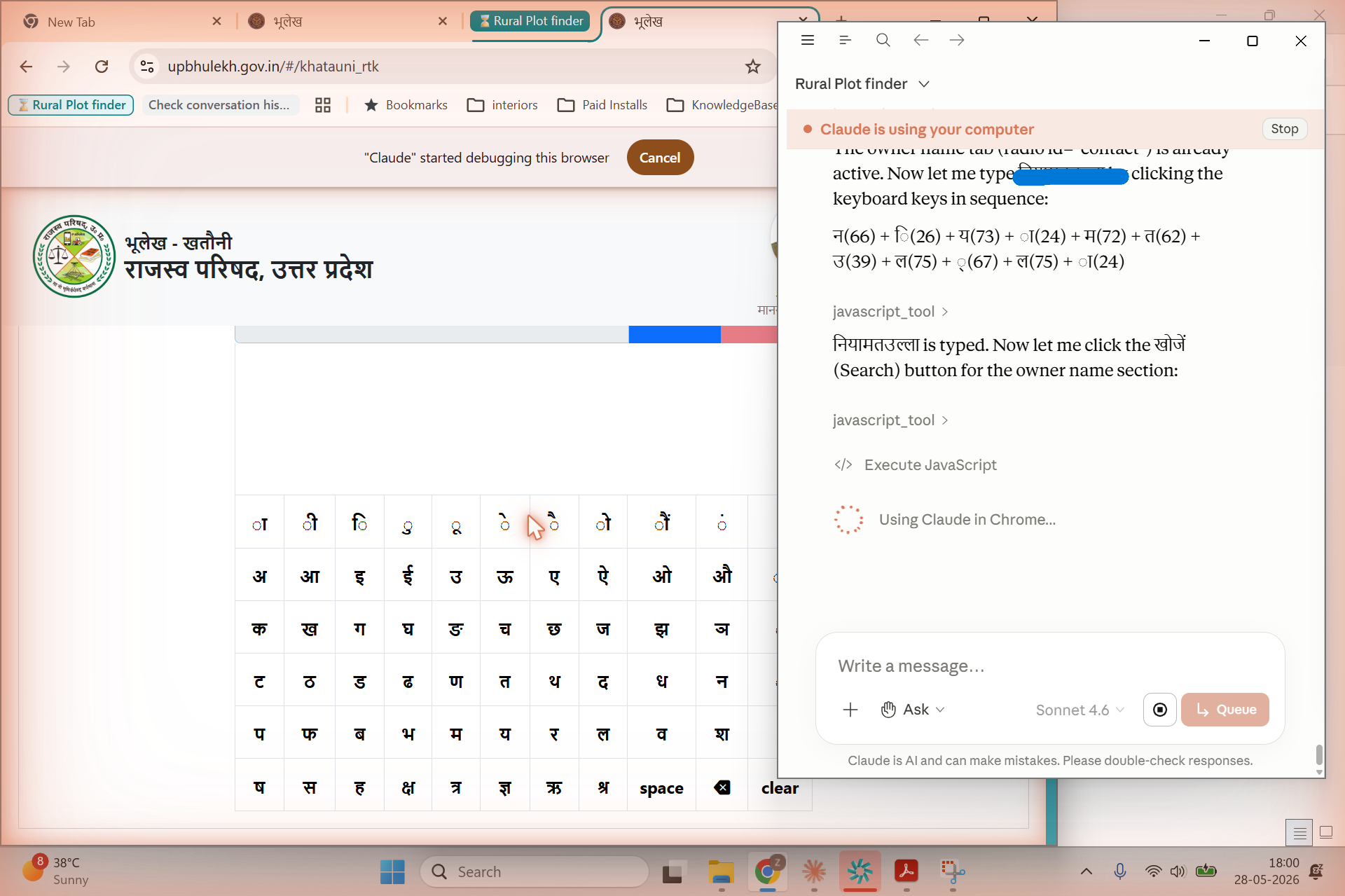The image size is (1345, 896).
Task: Open the Paid Installs bookmark folder
Action: pyautogui.click(x=603, y=105)
